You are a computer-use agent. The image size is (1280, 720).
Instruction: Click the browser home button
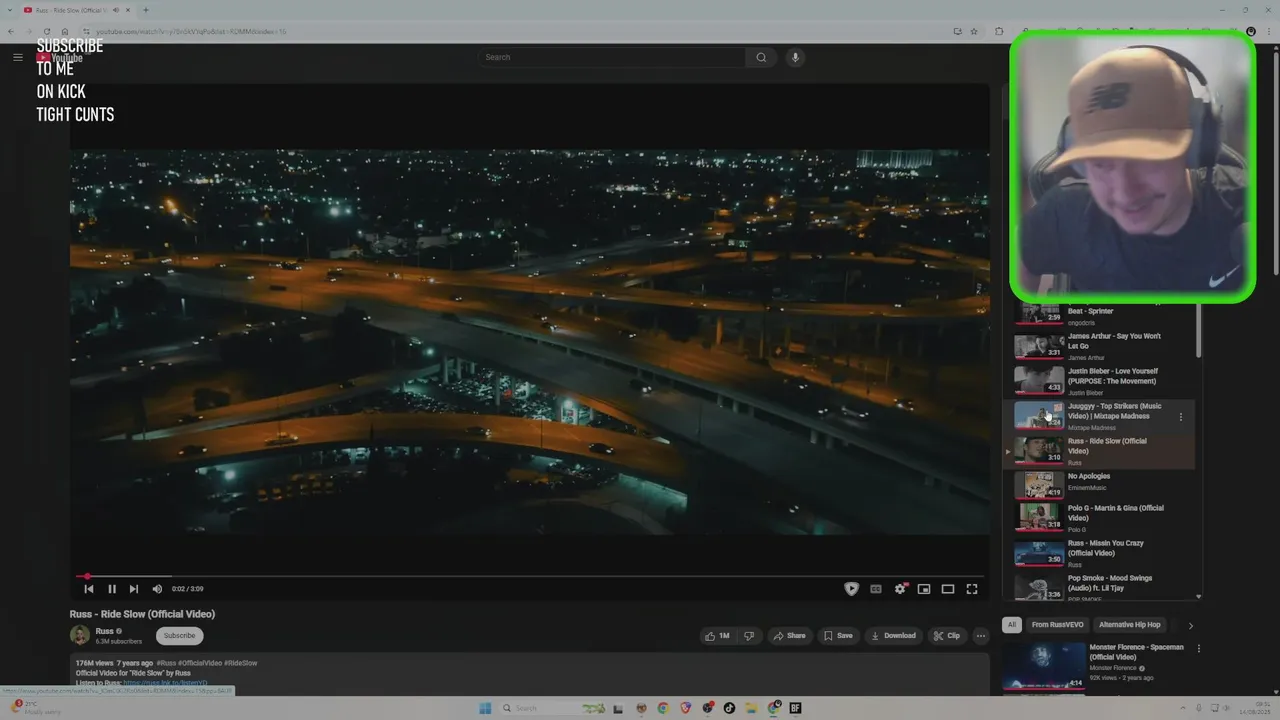coord(65,31)
